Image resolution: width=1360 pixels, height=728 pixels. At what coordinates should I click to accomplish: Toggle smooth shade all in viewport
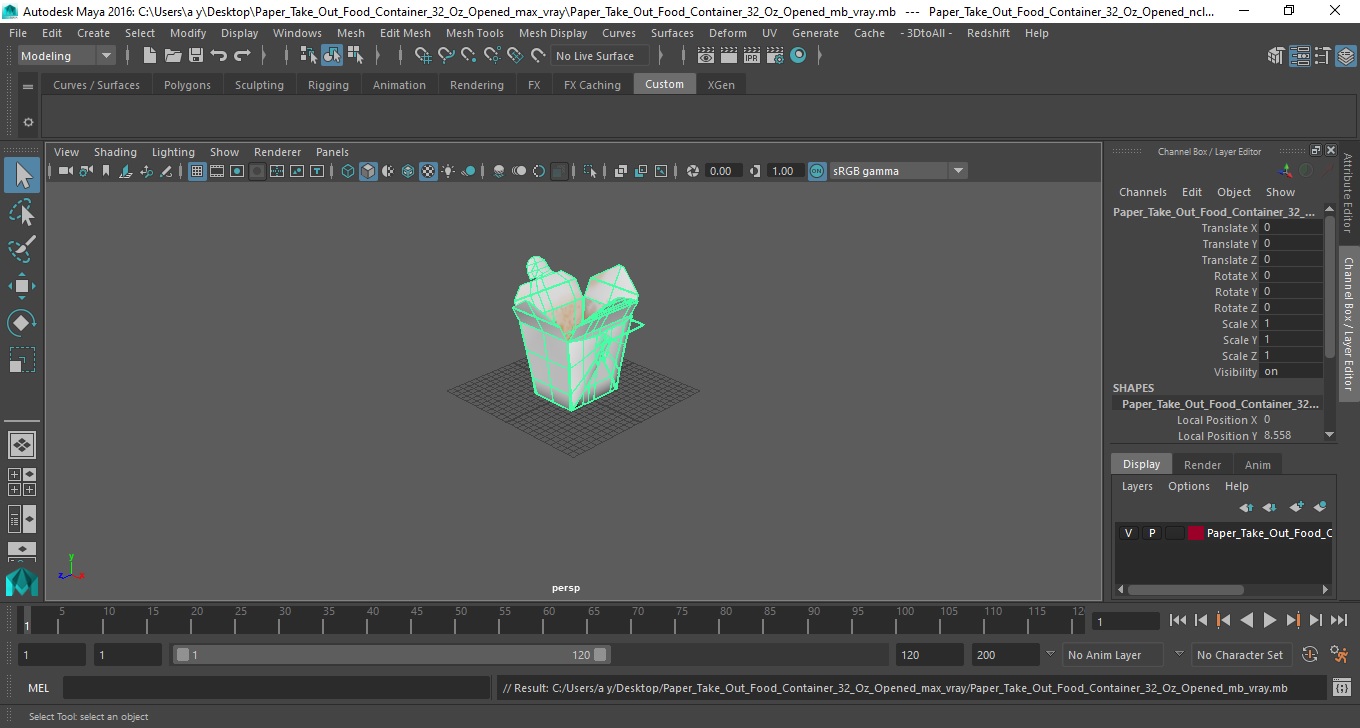tap(369, 171)
